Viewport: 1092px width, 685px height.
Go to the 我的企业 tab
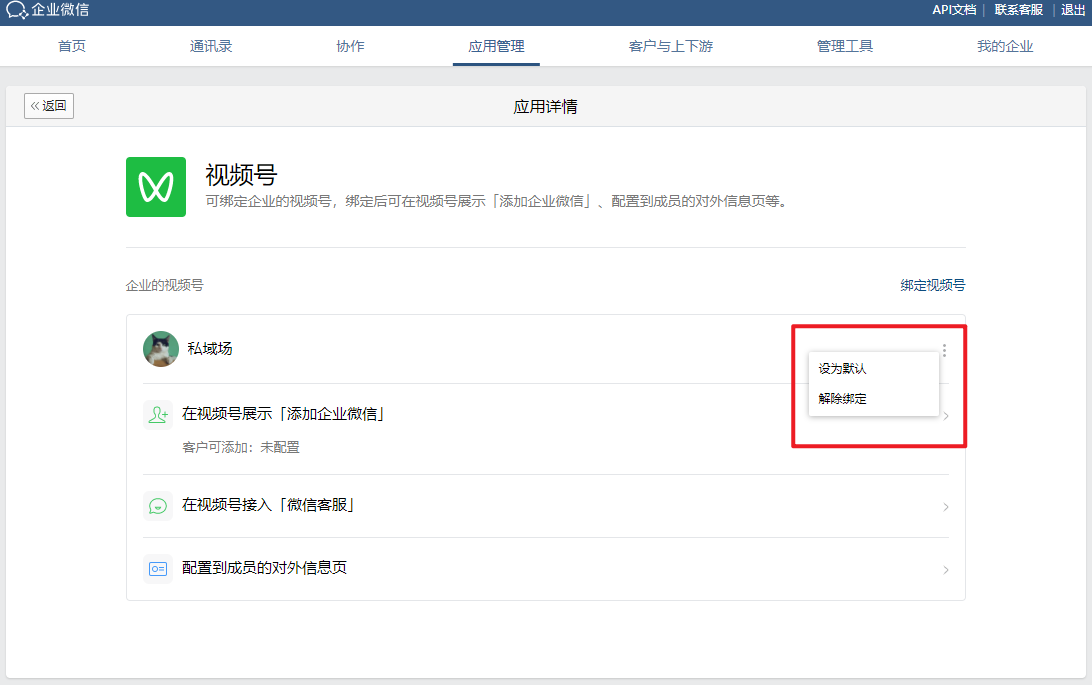click(x=1005, y=46)
